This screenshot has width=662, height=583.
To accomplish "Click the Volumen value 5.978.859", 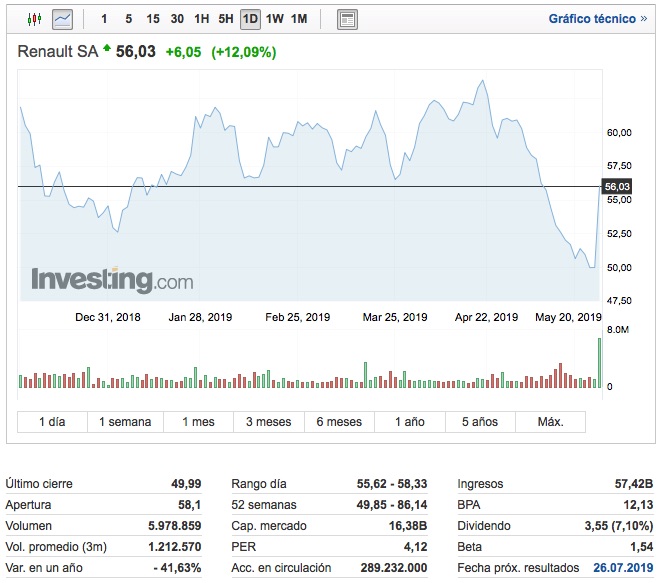I will pyautogui.click(x=175, y=526).
